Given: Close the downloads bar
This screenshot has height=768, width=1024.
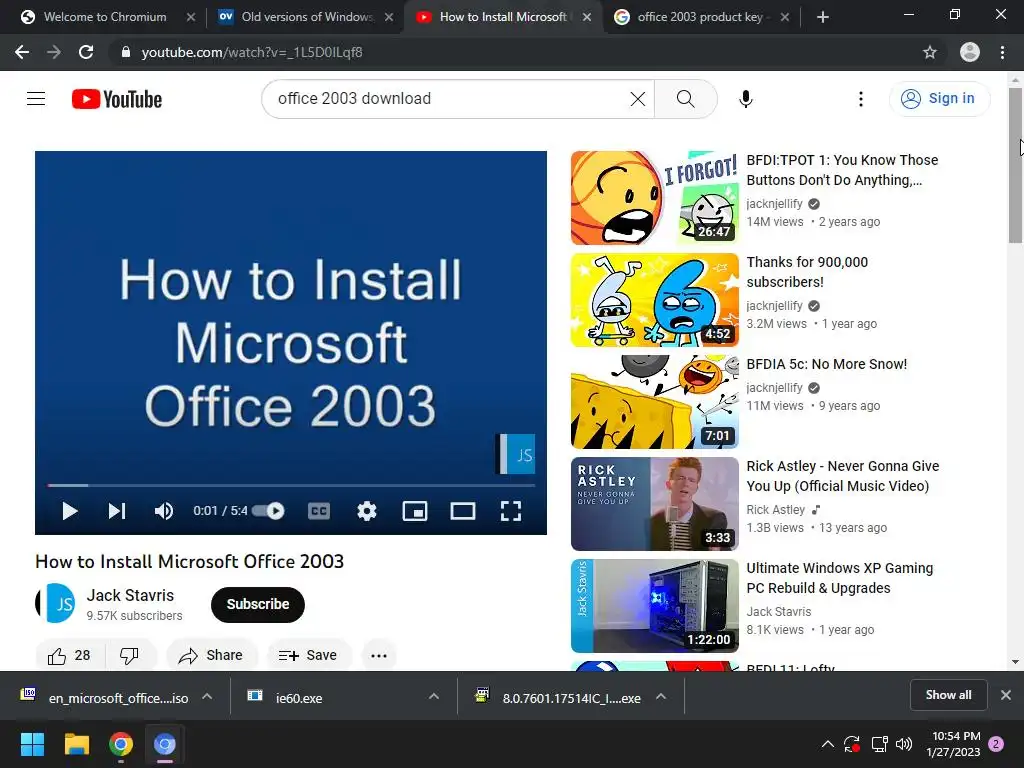Looking at the screenshot, I should pos(1006,695).
